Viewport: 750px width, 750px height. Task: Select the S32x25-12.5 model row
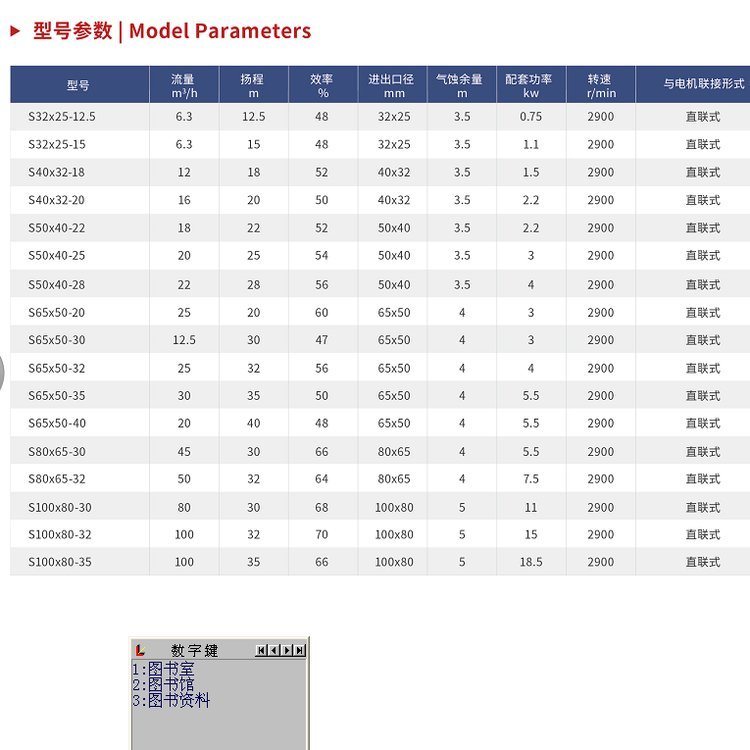[62, 117]
